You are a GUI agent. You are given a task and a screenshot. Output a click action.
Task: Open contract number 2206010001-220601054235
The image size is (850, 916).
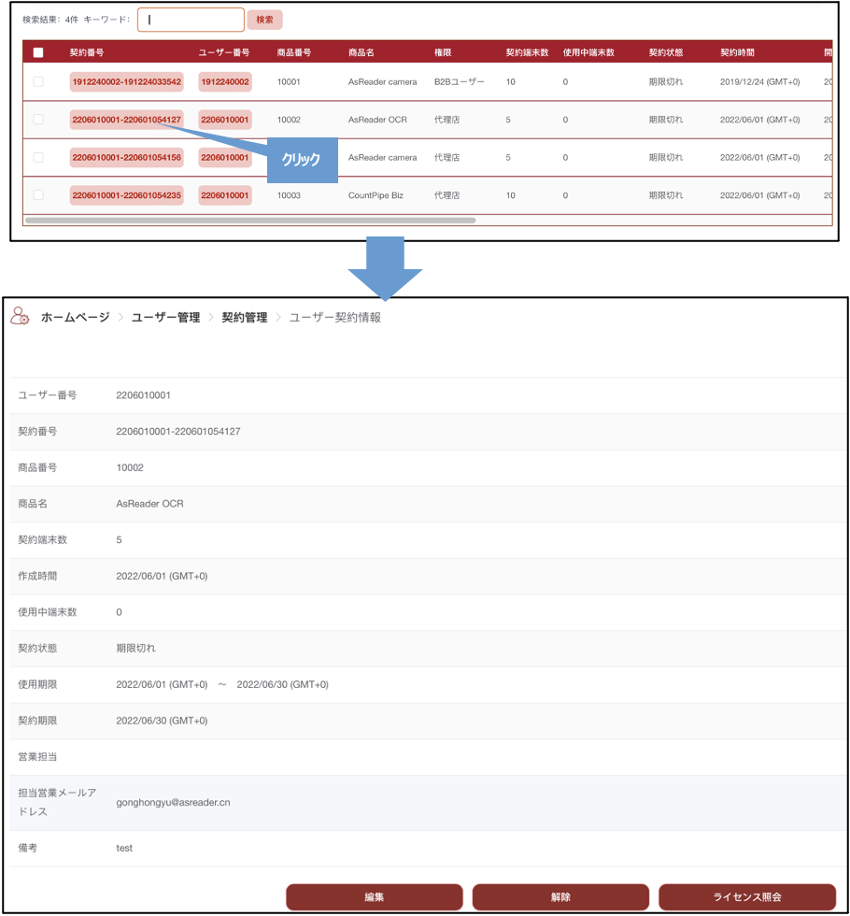tap(126, 195)
